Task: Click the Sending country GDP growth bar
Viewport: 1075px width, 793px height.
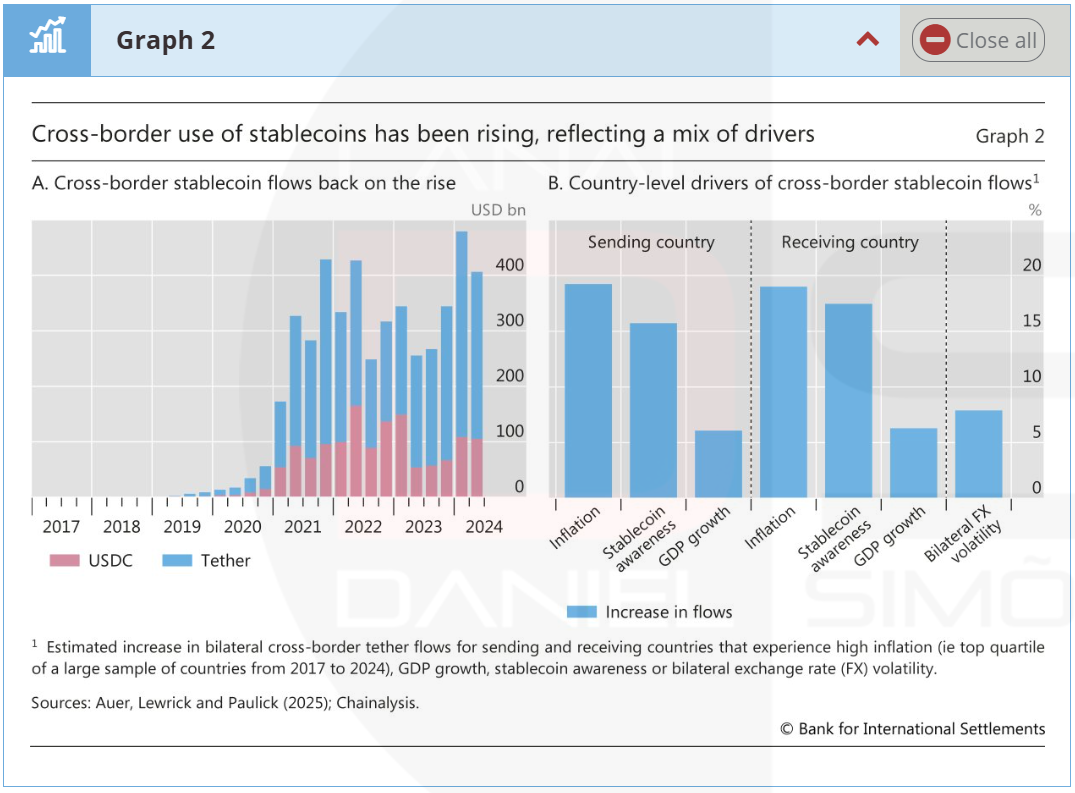Action: [x=718, y=464]
